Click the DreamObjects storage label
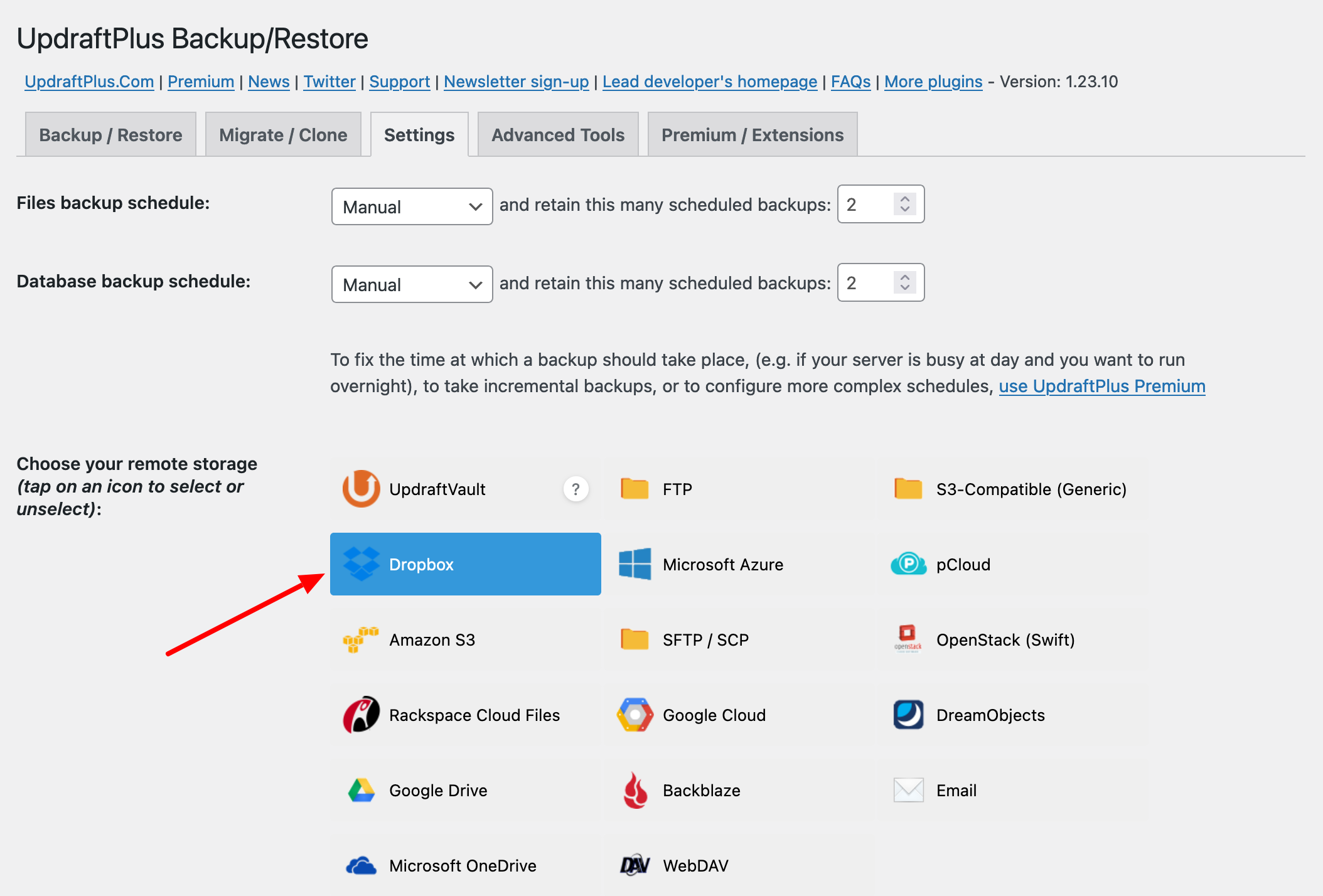The height and width of the screenshot is (896, 1323). [990, 715]
